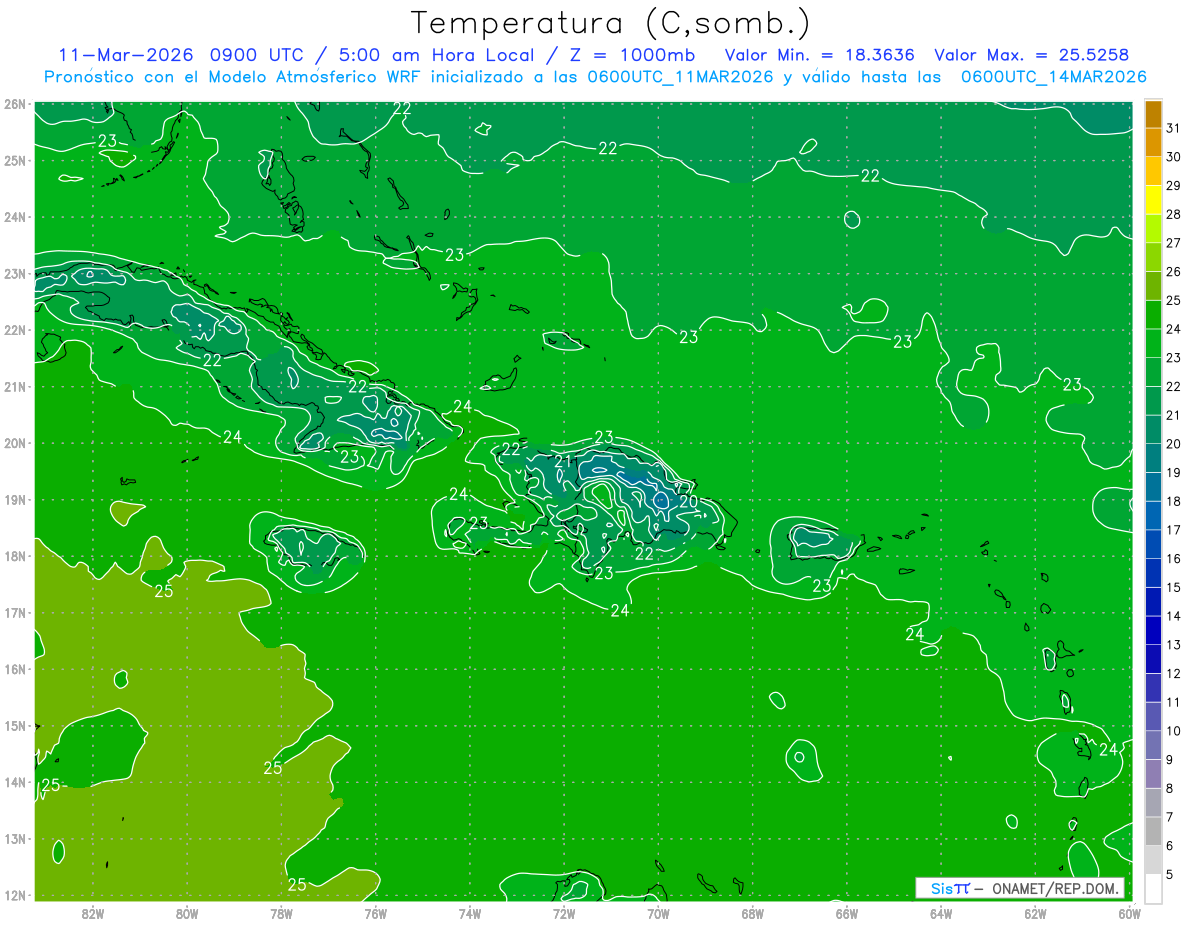The width and height of the screenshot is (1200, 927).
Task: Click the 20 contour label over Hispaniola
Action: point(688,502)
